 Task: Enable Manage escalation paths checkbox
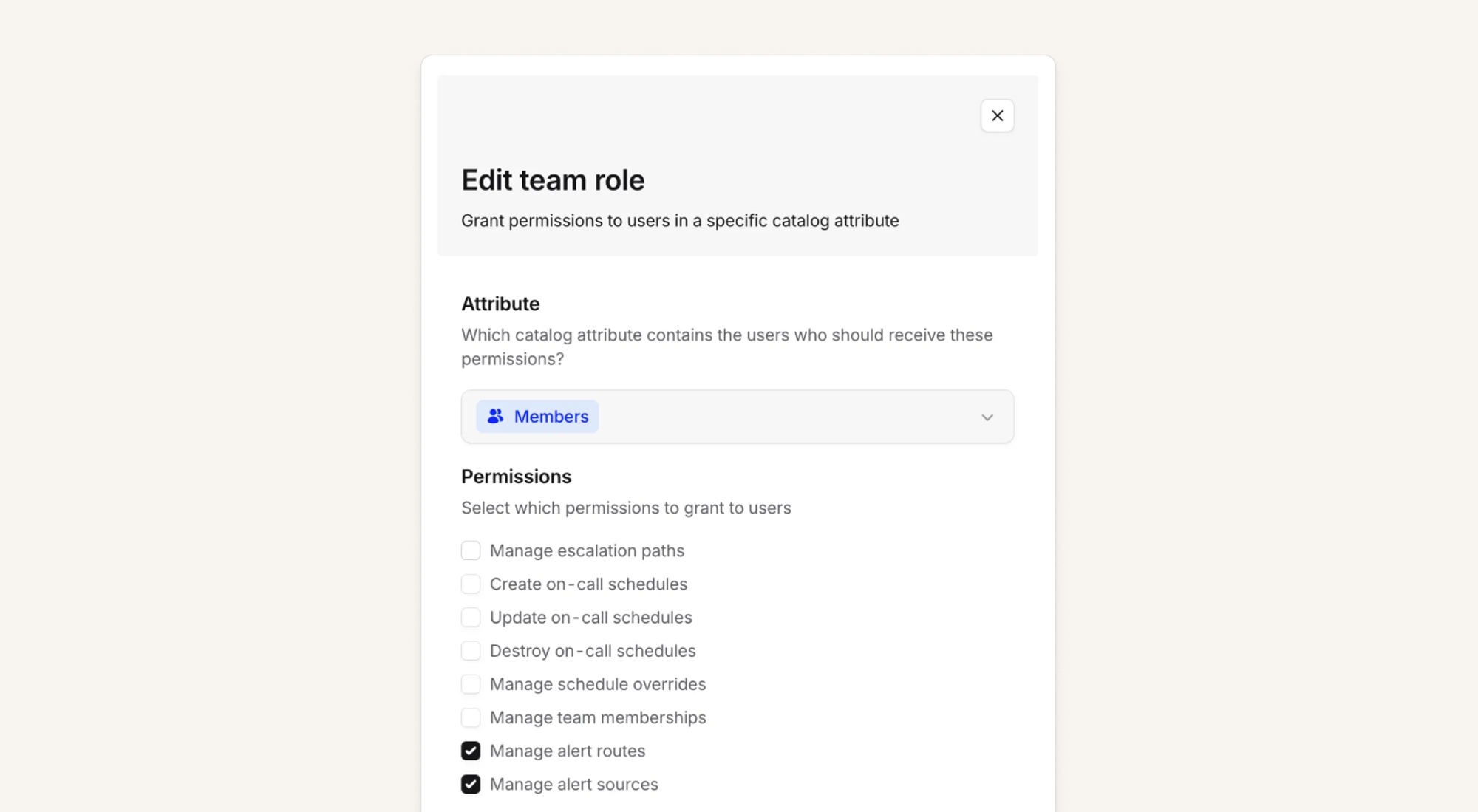coord(471,550)
